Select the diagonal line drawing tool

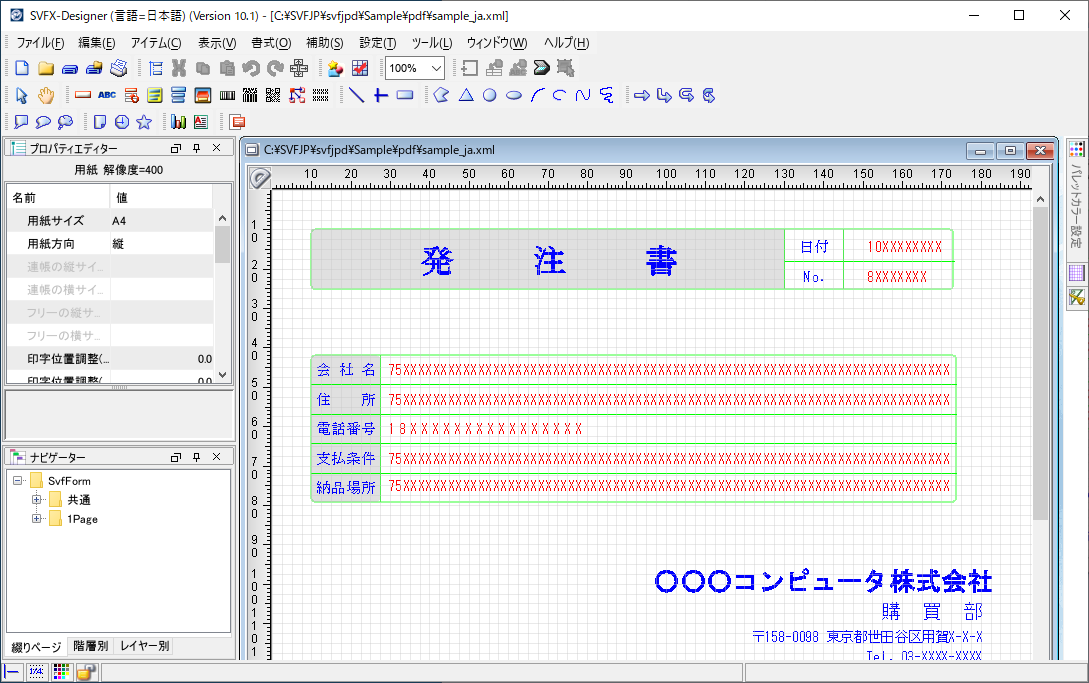(x=356, y=95)
